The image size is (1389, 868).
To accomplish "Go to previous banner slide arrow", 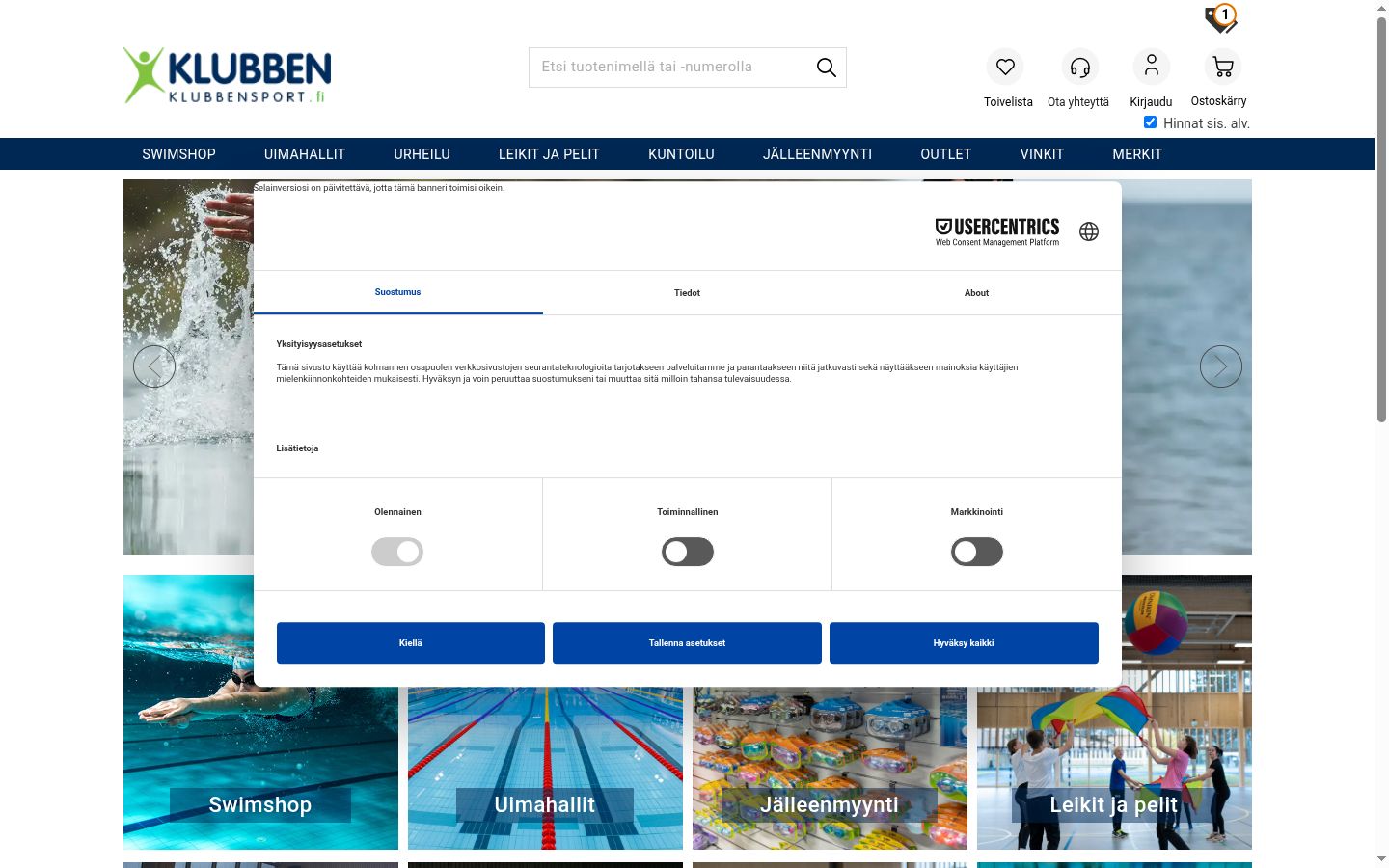I will click(154, 366).
